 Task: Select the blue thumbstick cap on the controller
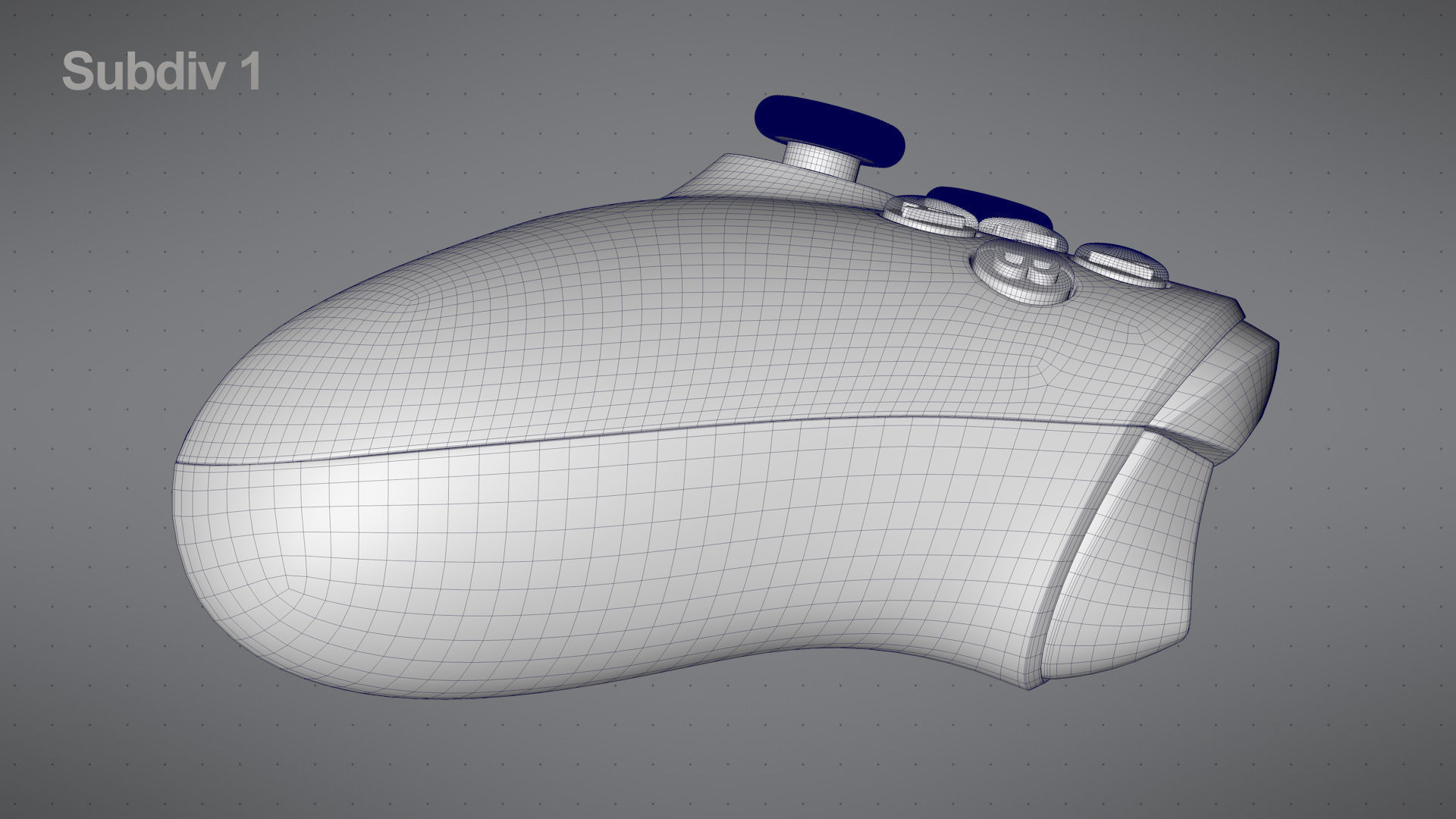(x=830, y=130)
